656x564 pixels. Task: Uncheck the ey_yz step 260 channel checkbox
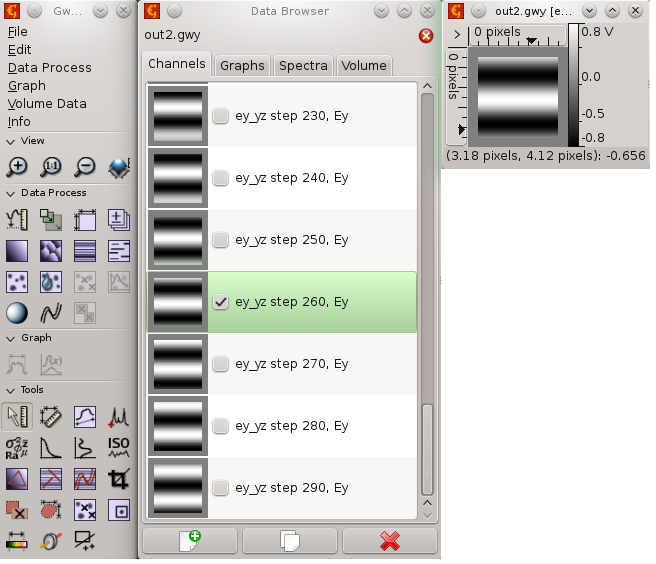220,302
